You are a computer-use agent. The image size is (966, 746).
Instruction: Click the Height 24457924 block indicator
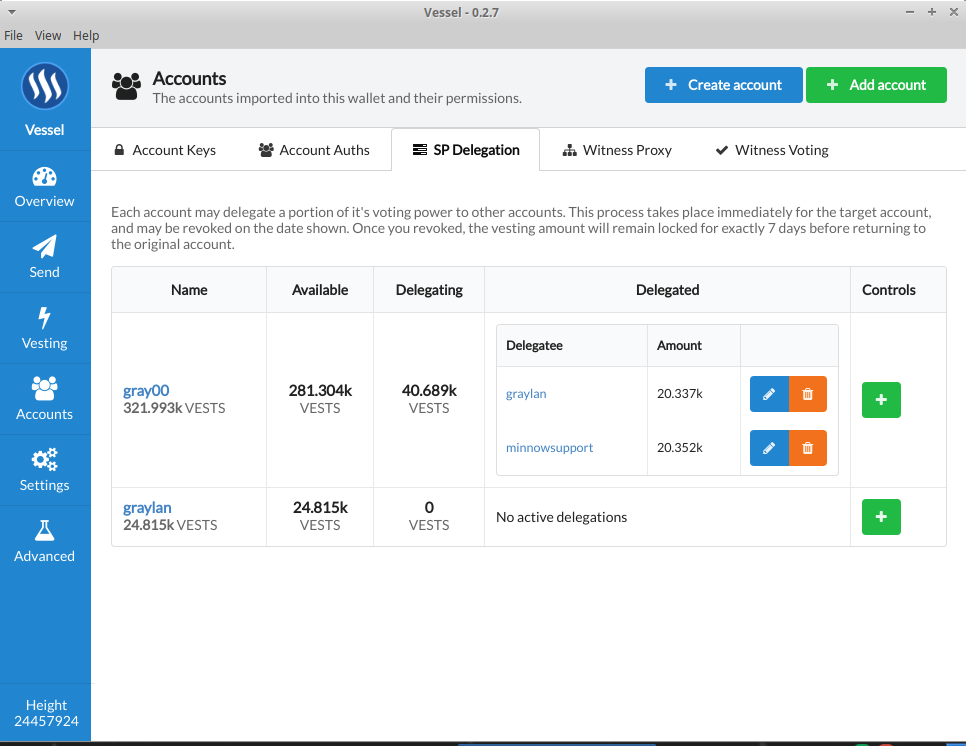point(46,713)
